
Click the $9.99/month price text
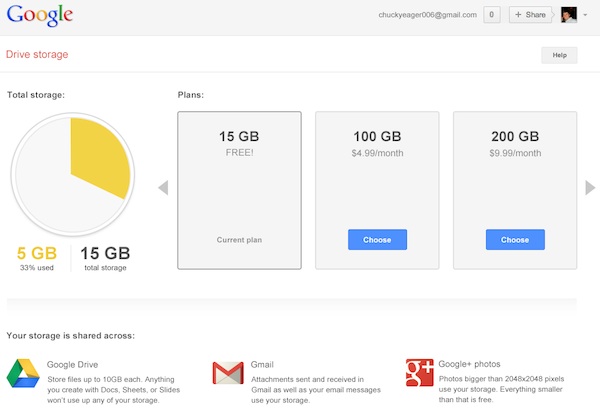(x=515, y=153)
